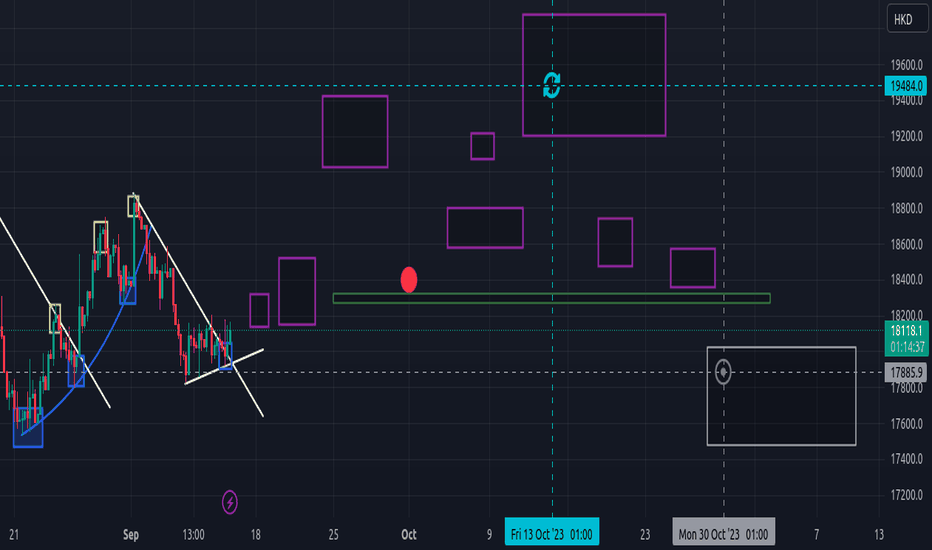Select the large blue box at chart low
932x550 pixels.
tap(28, 428)
